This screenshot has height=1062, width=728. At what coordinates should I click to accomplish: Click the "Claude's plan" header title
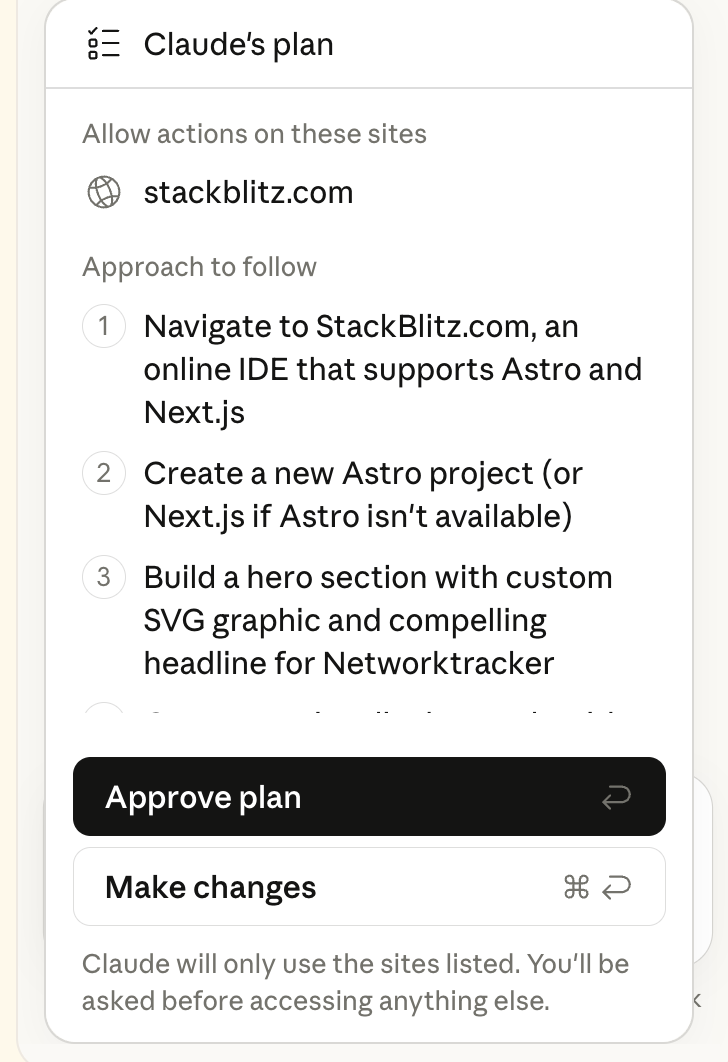tap(238, 44)
